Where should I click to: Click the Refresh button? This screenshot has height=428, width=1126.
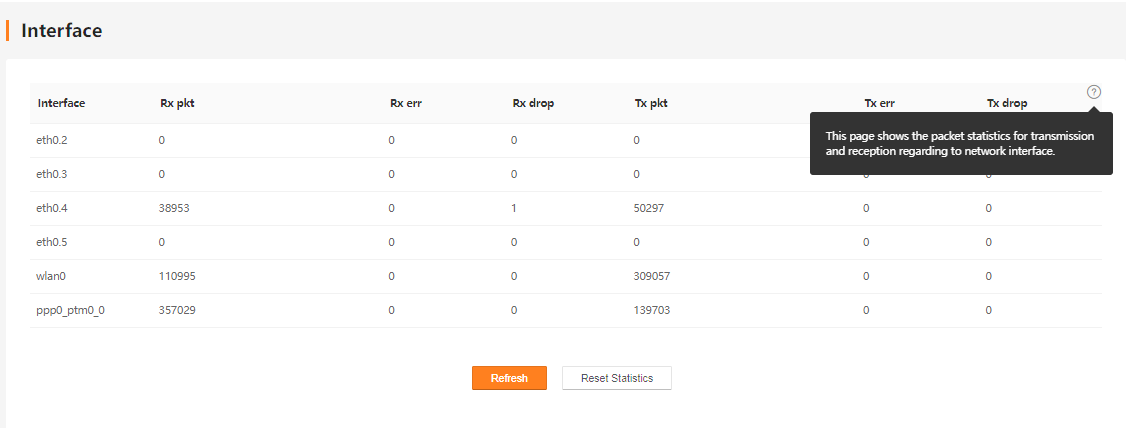click(x=509, y=378)
